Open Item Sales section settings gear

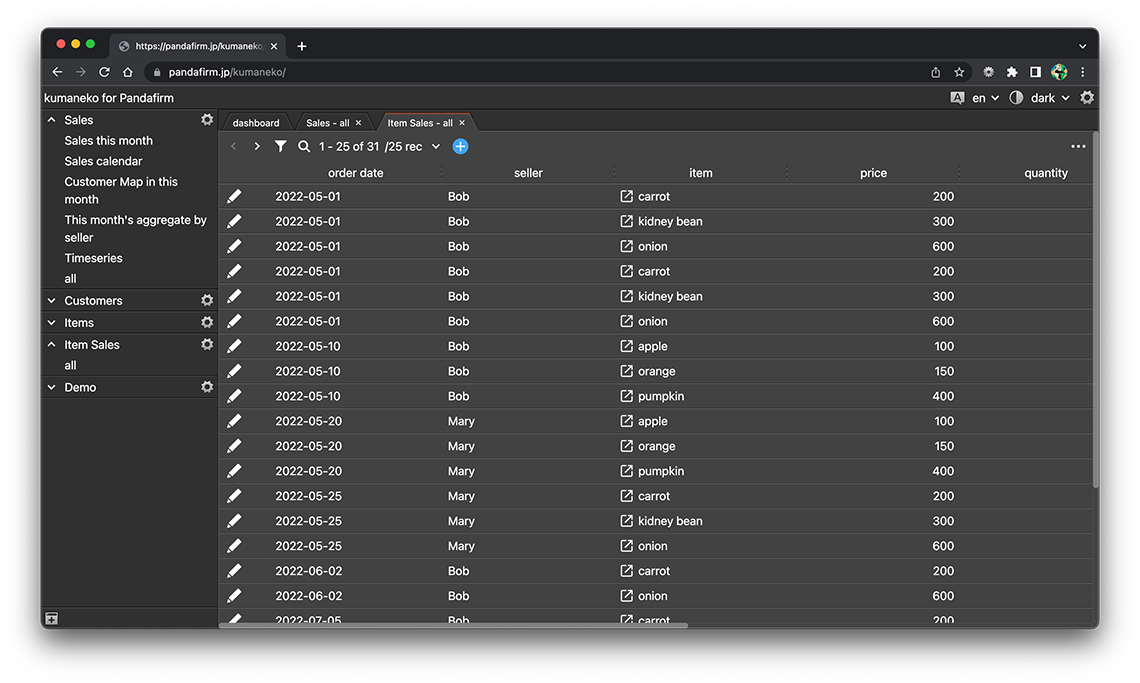[x=207, y=345]
